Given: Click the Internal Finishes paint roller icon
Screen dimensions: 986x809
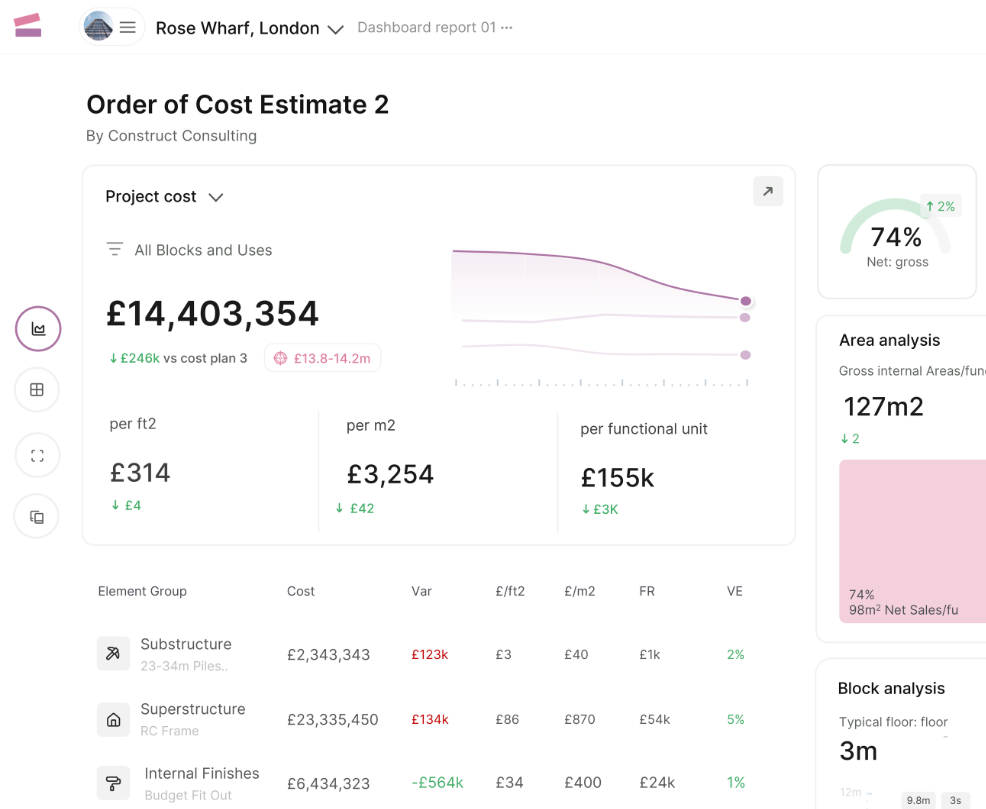Looking at the screenshot, I should click(113, 783).
